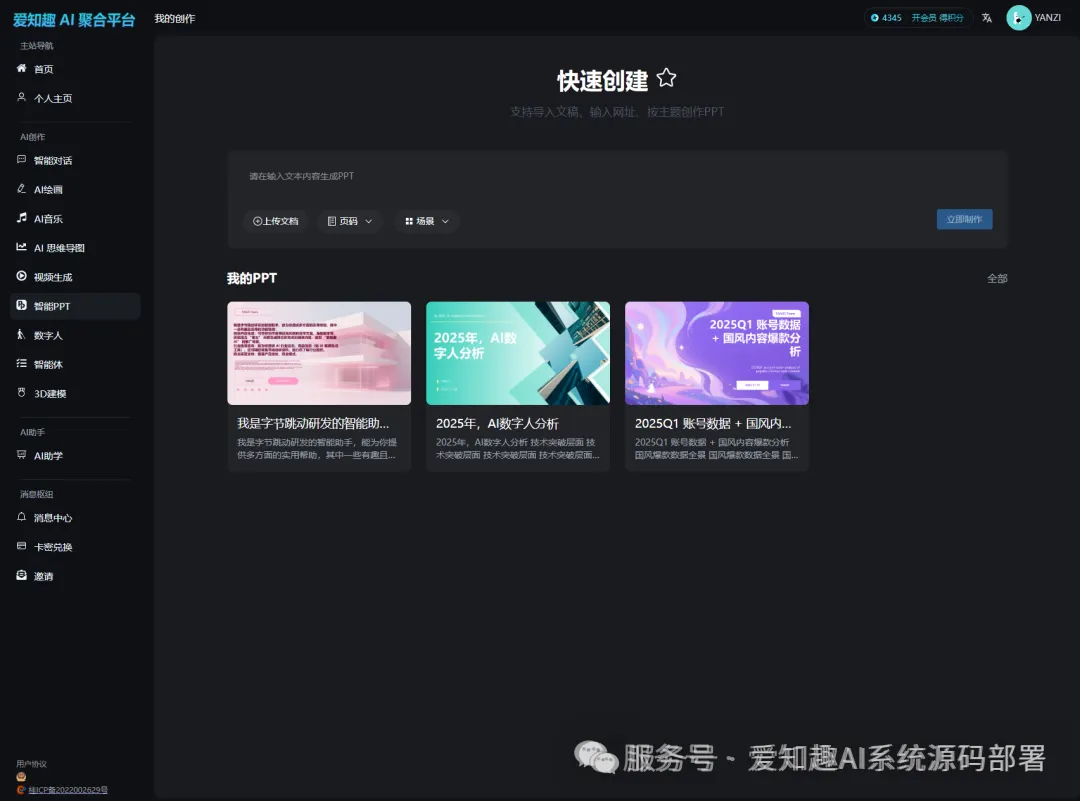Open the pink 我是字节跳动 PPT thumbnail
Viewport: 1080px width, 801px height.
[319, 353]
